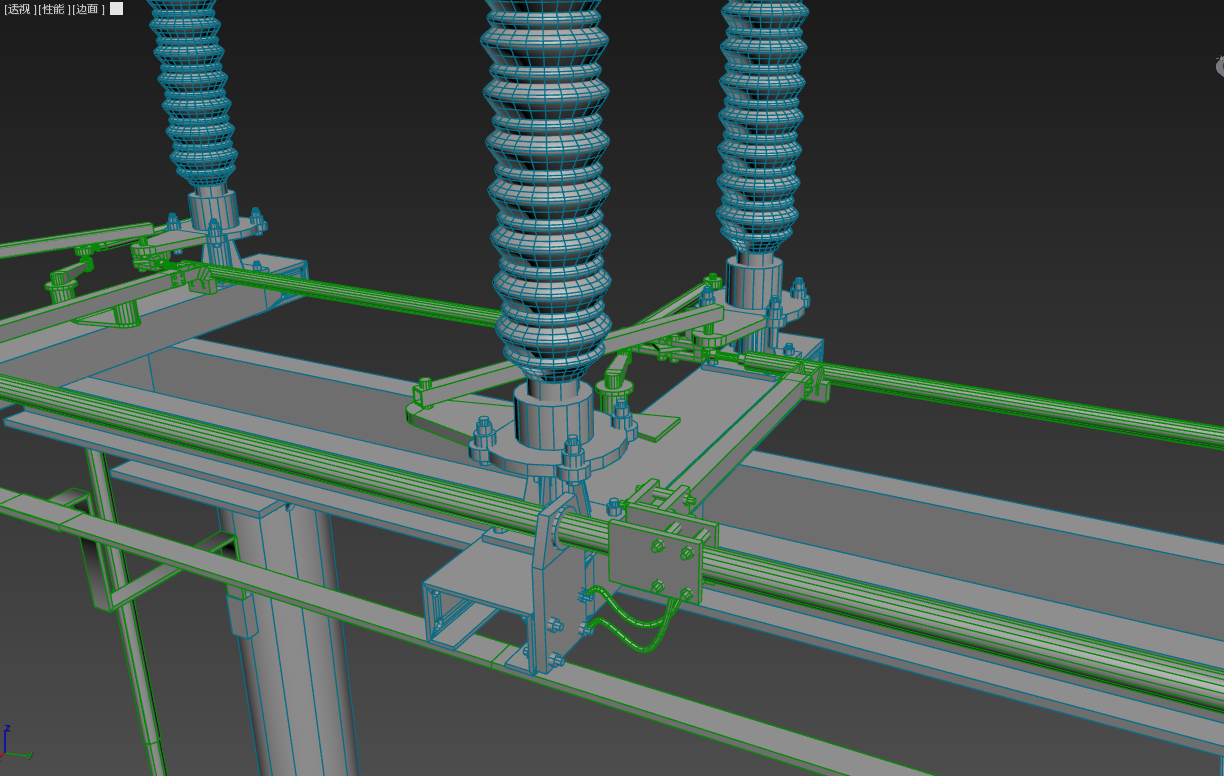Select the right ribbed insulator column

click(x=762, y=130)
